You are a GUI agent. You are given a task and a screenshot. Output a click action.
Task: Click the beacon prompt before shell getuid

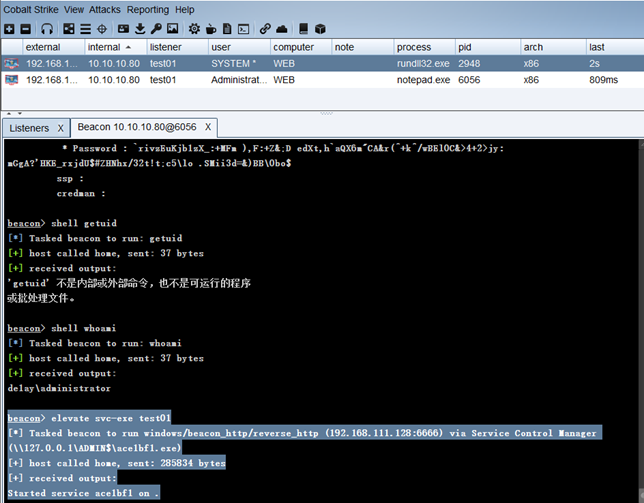(26, 223)
